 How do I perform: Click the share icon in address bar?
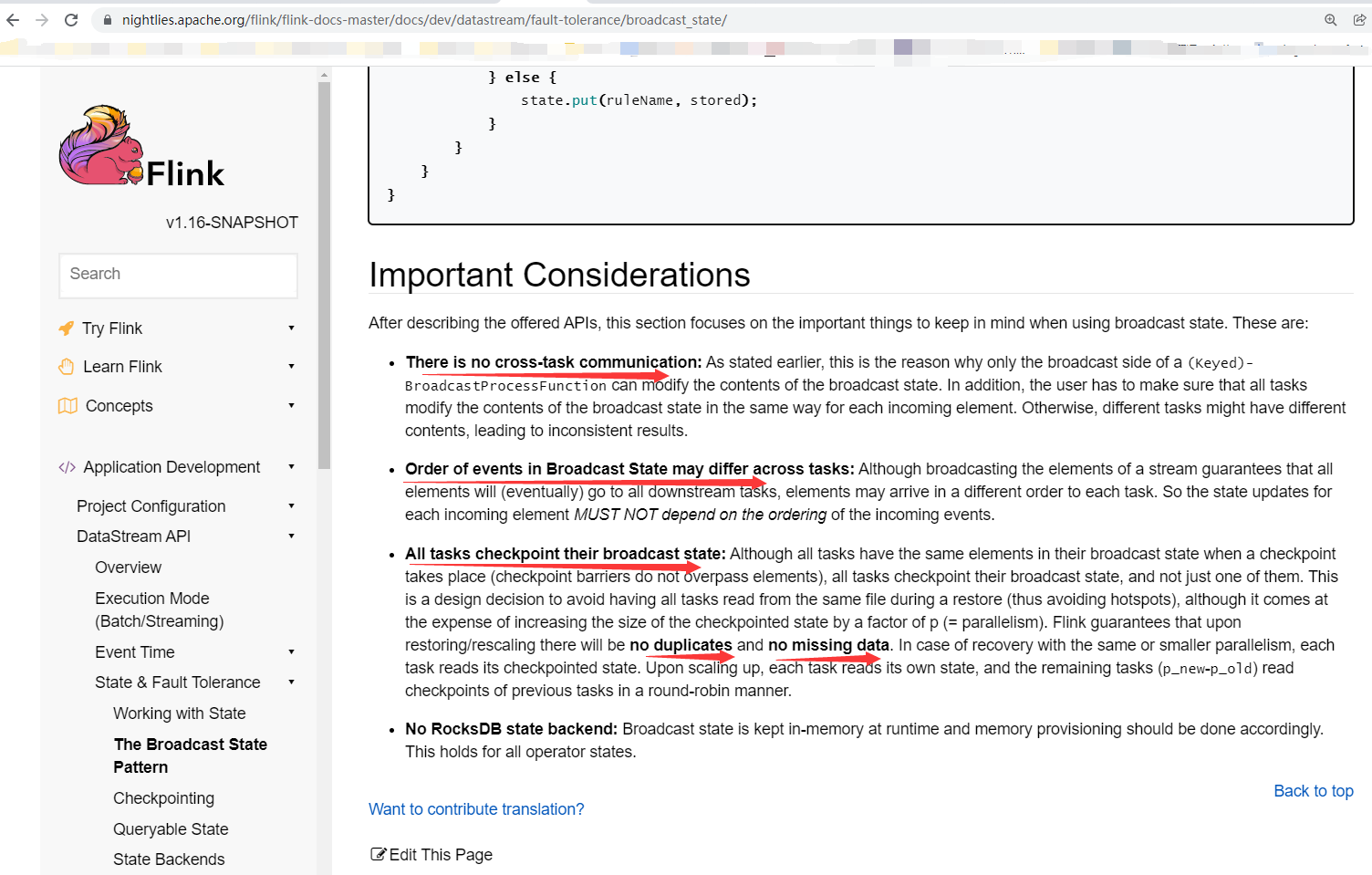[1359, 20]
